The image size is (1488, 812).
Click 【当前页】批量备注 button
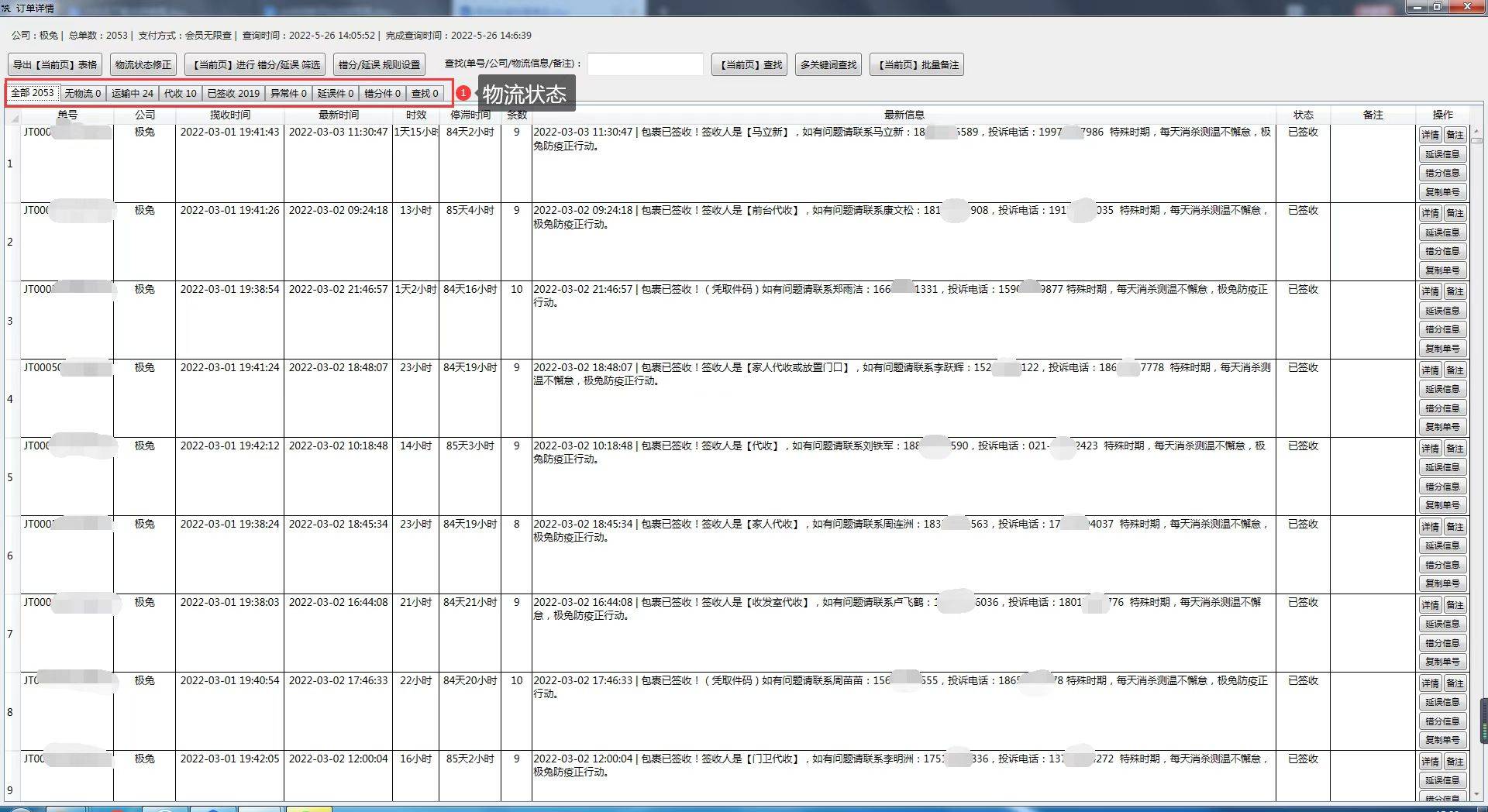(x=917, y=65)
